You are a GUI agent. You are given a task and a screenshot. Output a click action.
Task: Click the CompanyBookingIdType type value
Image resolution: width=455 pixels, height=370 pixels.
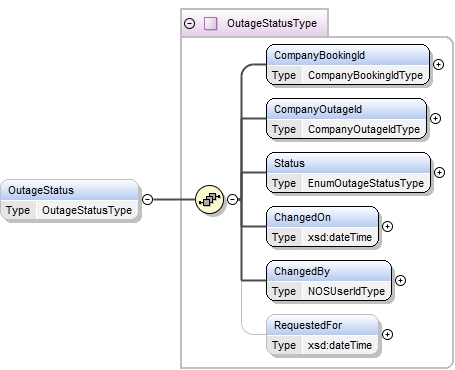point(365,75)
